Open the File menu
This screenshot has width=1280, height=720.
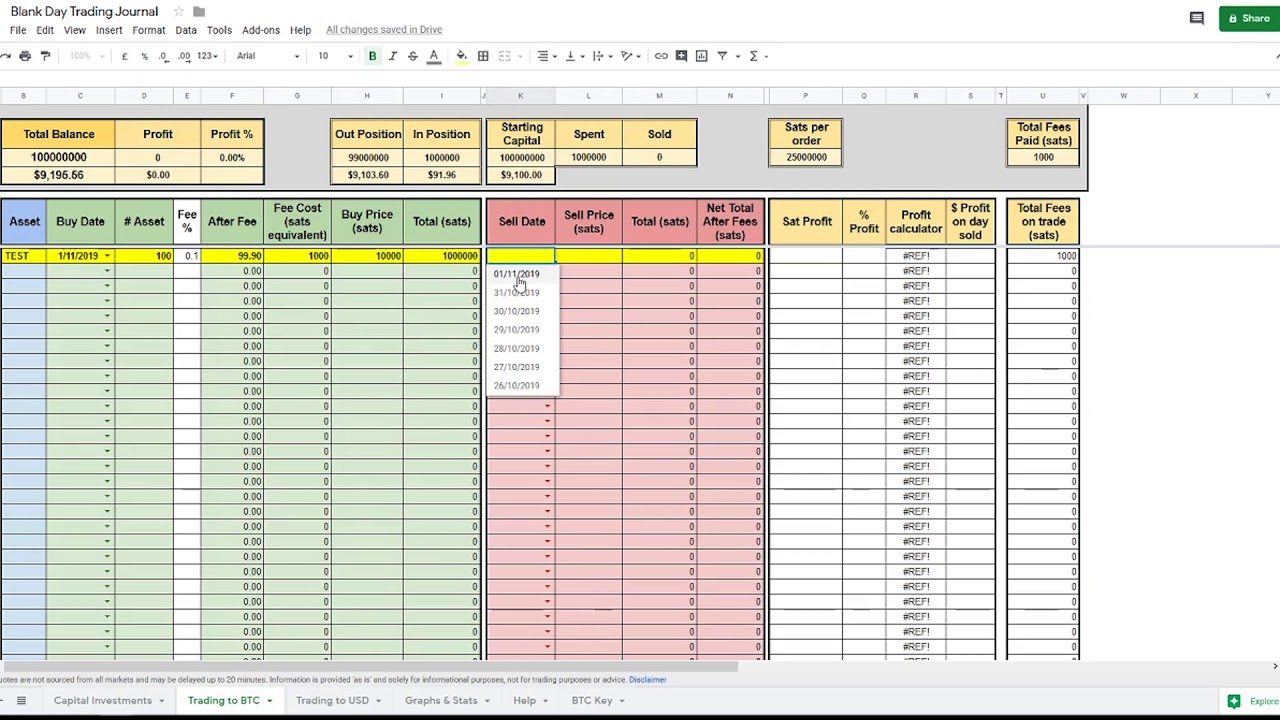point(18,30)
